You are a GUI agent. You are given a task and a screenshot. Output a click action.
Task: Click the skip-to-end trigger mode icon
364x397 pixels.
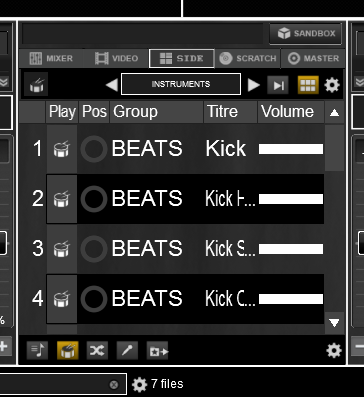278,85
